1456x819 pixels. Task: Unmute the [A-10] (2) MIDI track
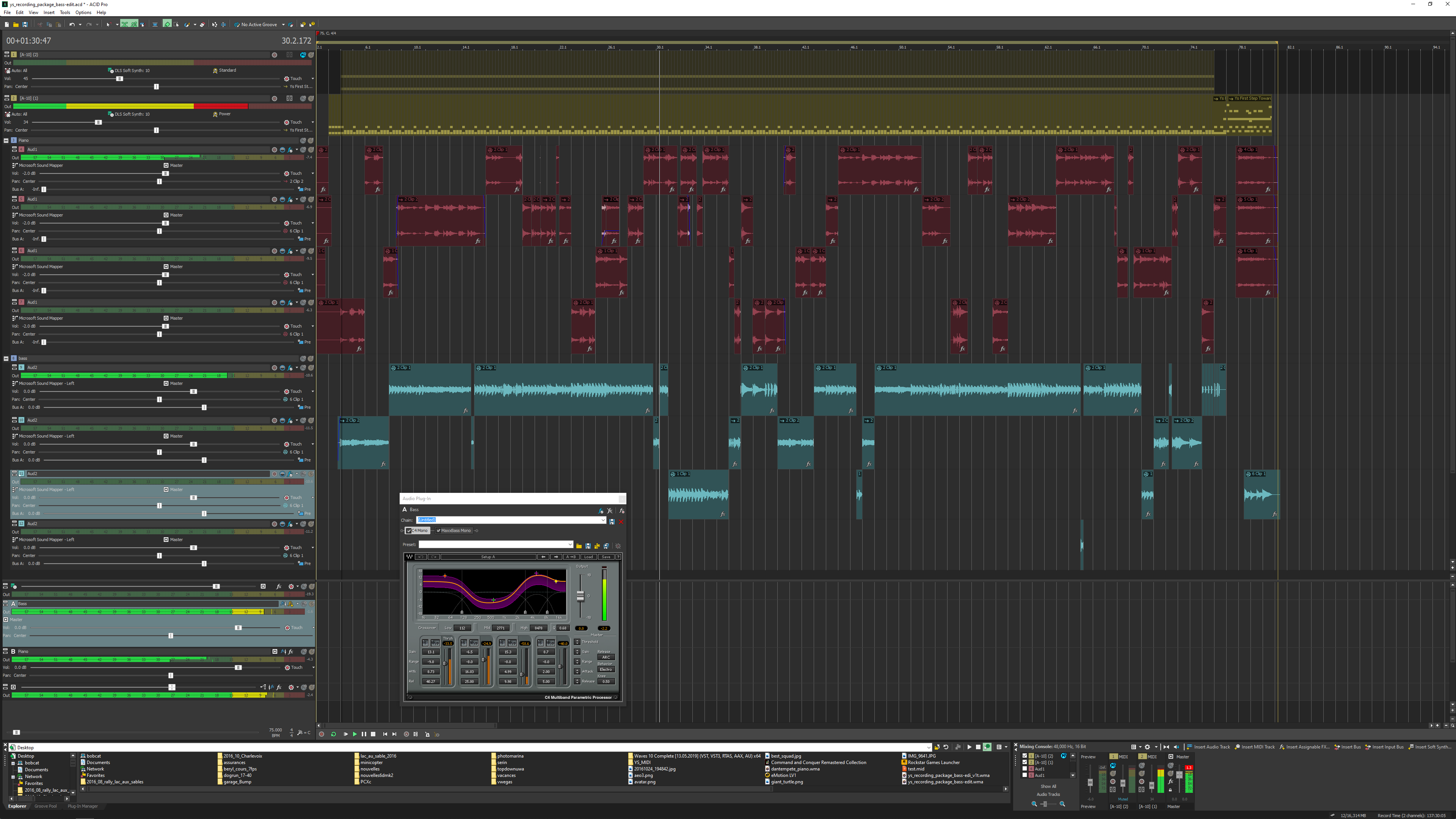(x=303, y=55)
